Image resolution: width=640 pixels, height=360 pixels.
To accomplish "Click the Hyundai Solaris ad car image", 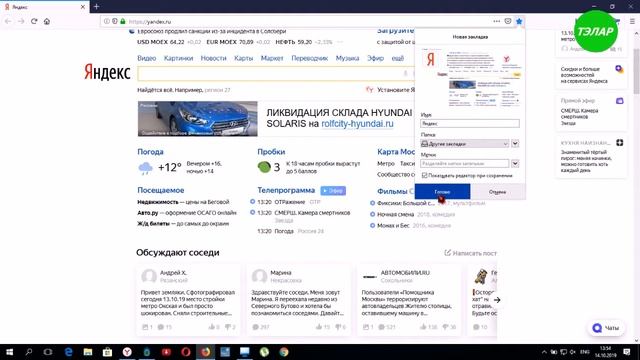I will pyautogui.click(x=198, y=119).
